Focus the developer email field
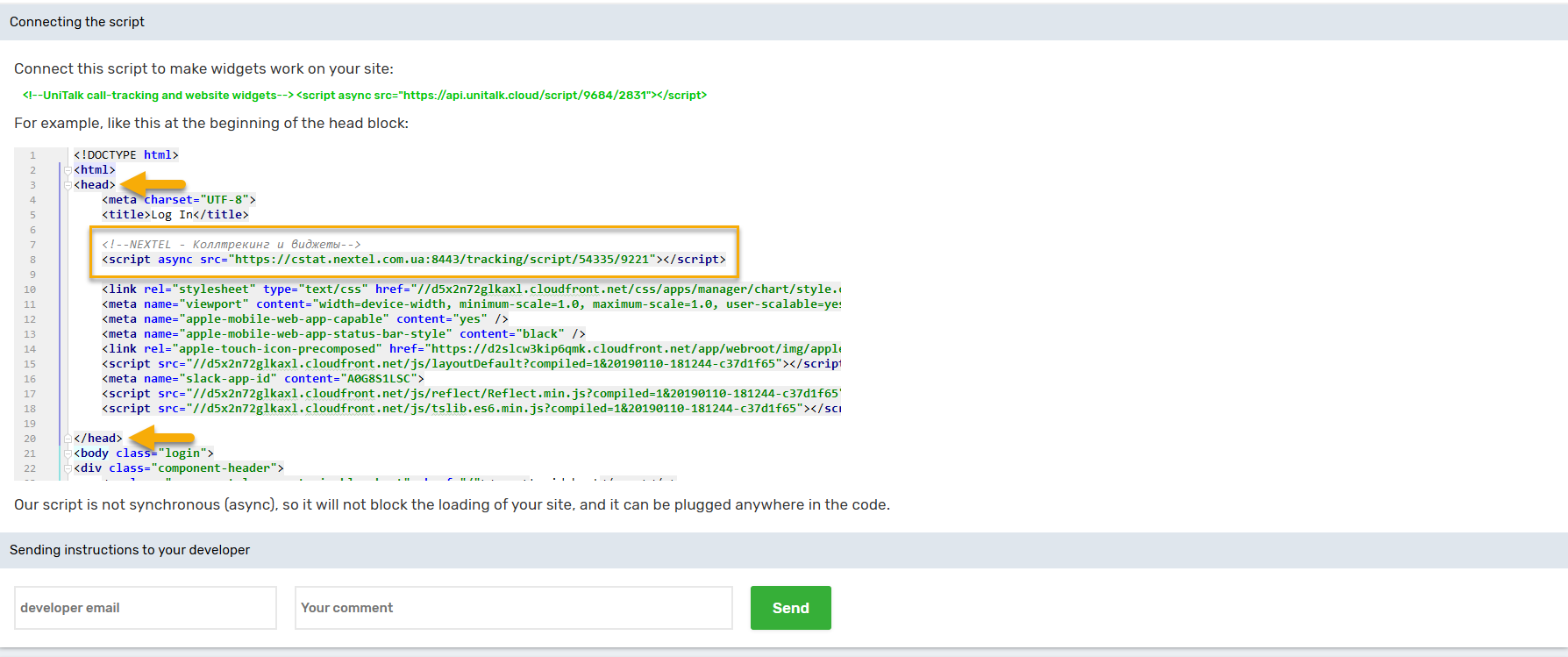1568x657 pixels. [x=146, y=608]
